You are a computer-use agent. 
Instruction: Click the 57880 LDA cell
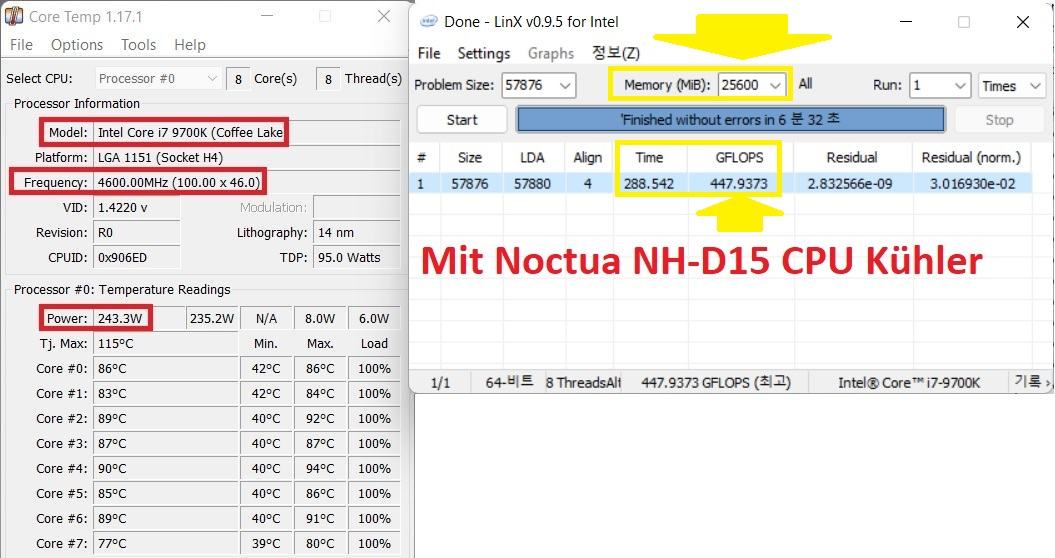pyautogui.click(x=532, y=184)
